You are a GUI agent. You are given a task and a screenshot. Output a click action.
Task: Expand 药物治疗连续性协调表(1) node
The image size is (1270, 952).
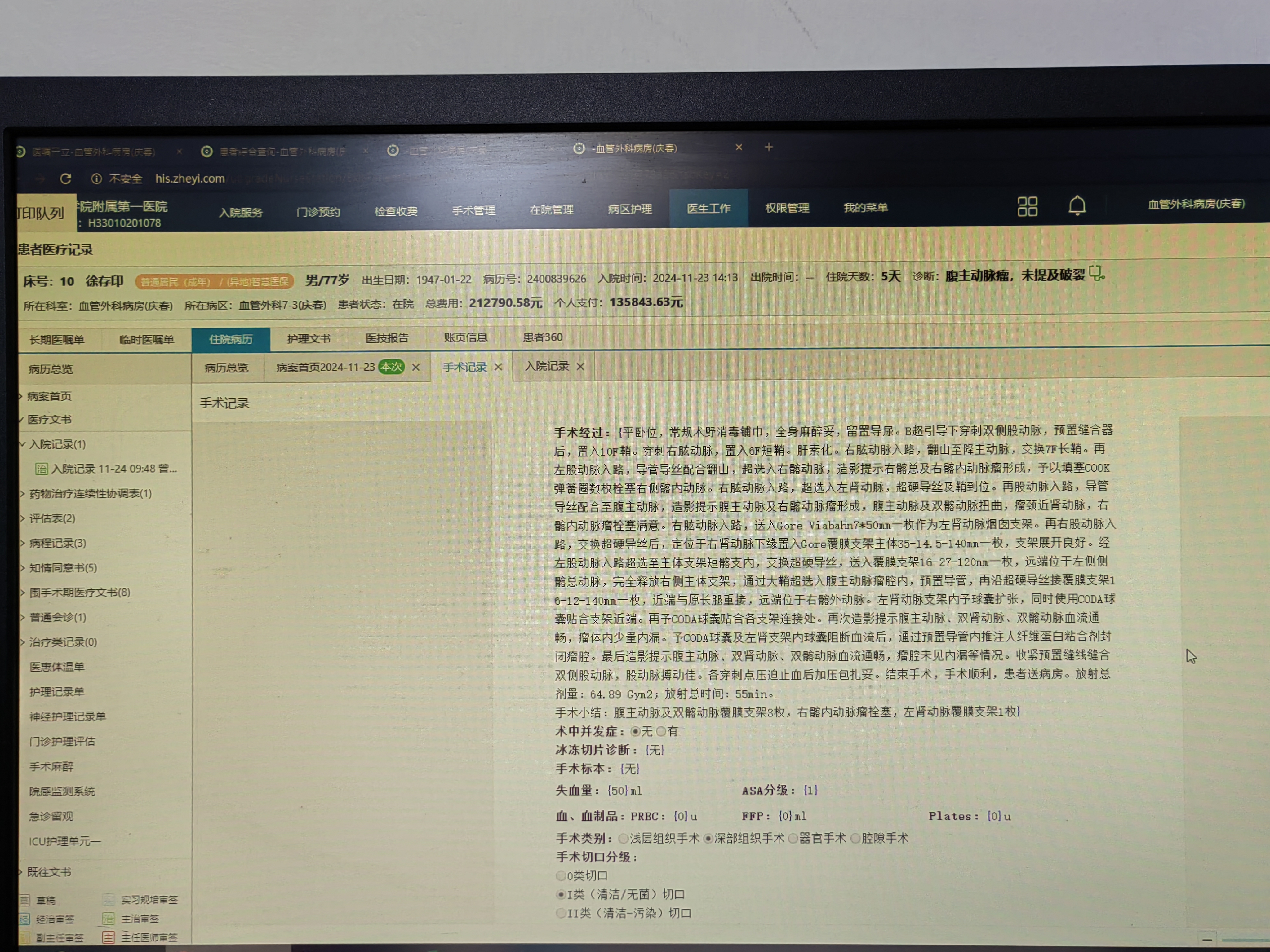23,493
